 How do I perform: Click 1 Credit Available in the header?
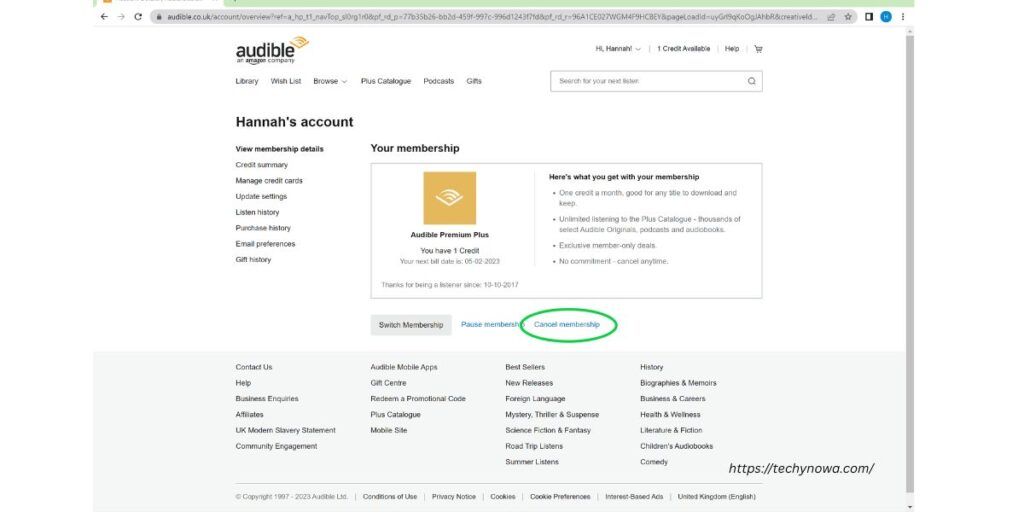click(x=684, y=49)
